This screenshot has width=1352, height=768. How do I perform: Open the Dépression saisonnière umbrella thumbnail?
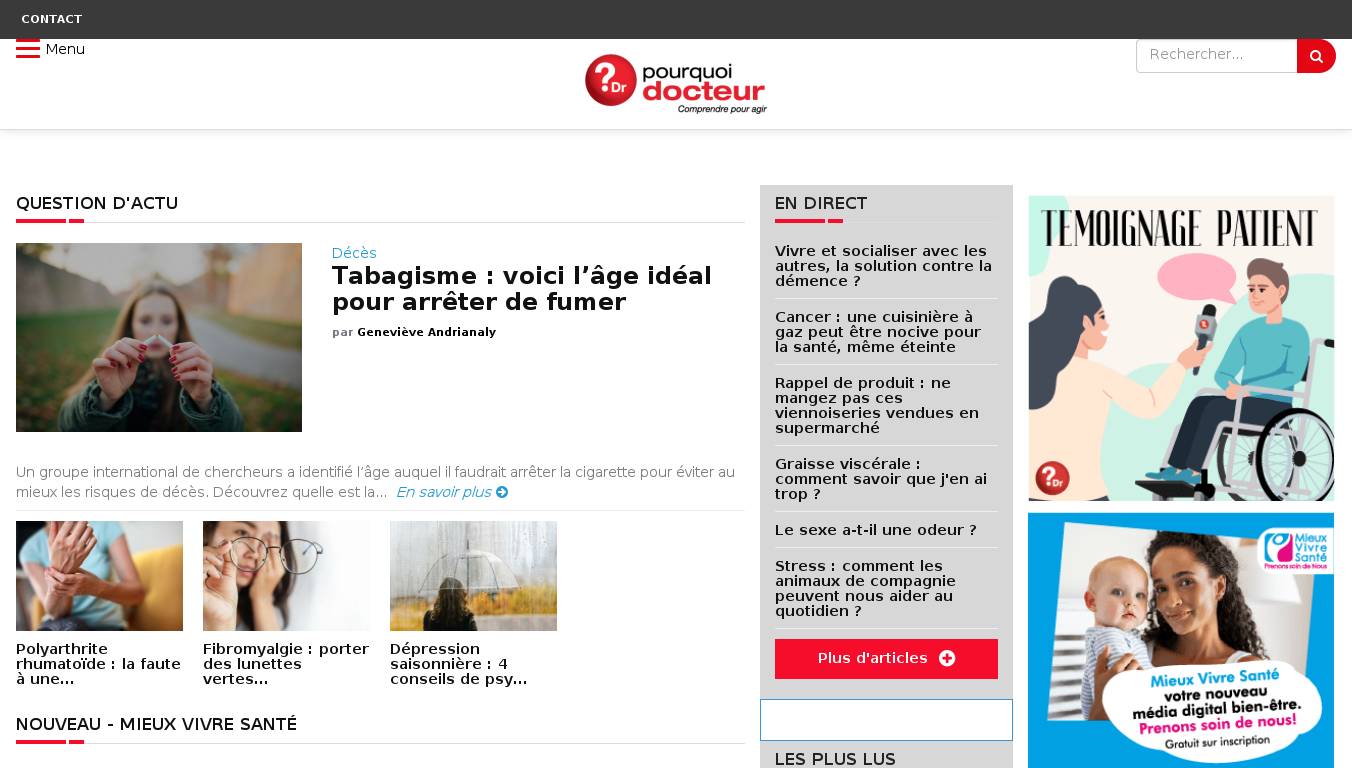coord(473,575)
